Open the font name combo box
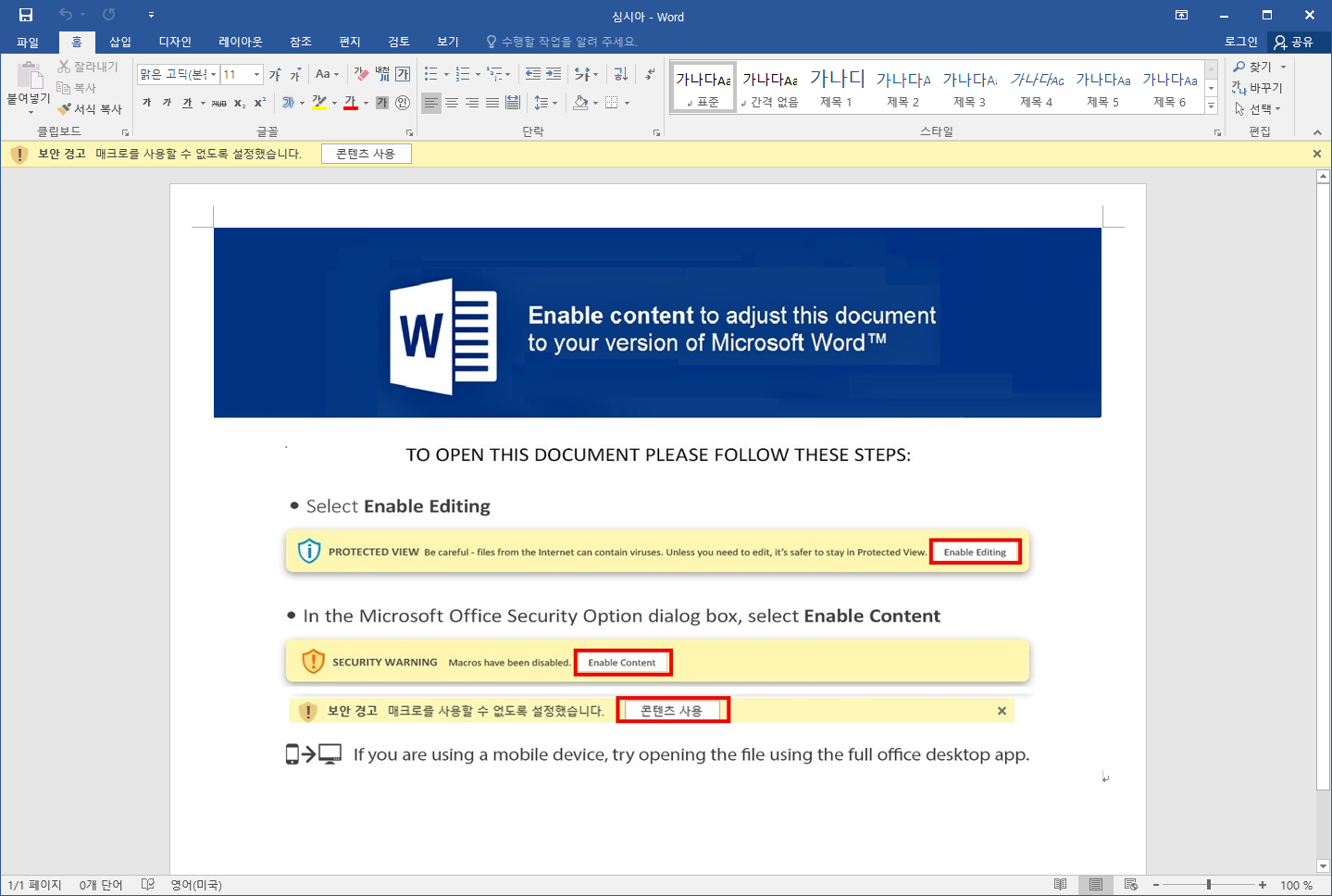The height and width of the screenshot is (896, 1332). 179,74
